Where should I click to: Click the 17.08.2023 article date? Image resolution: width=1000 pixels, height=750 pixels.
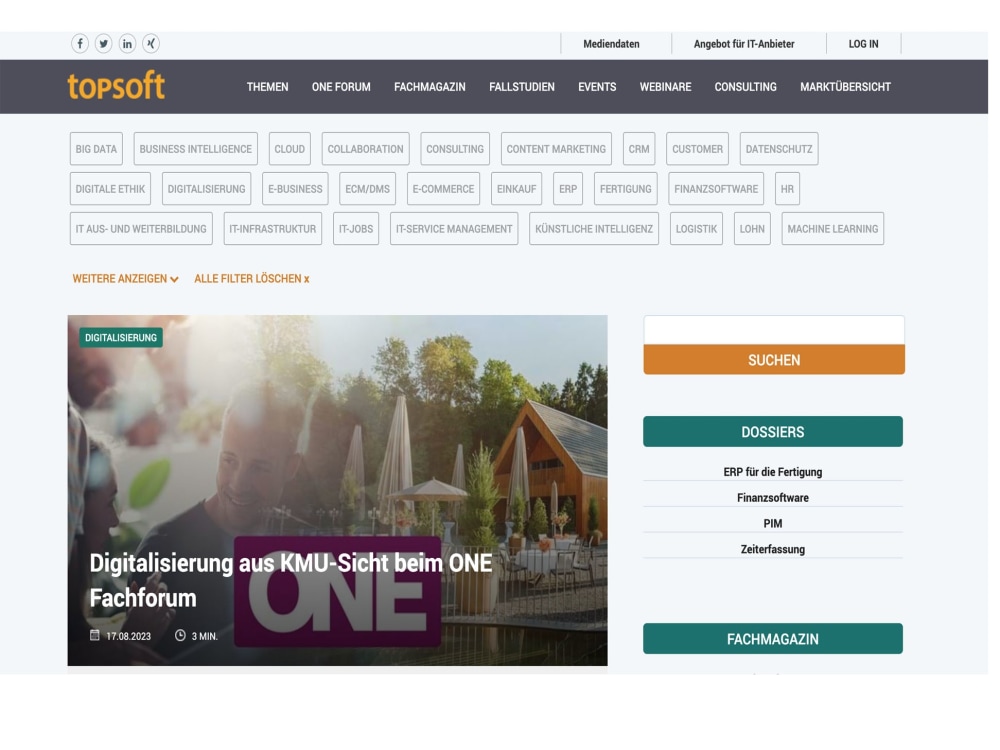tap(121, 636)
